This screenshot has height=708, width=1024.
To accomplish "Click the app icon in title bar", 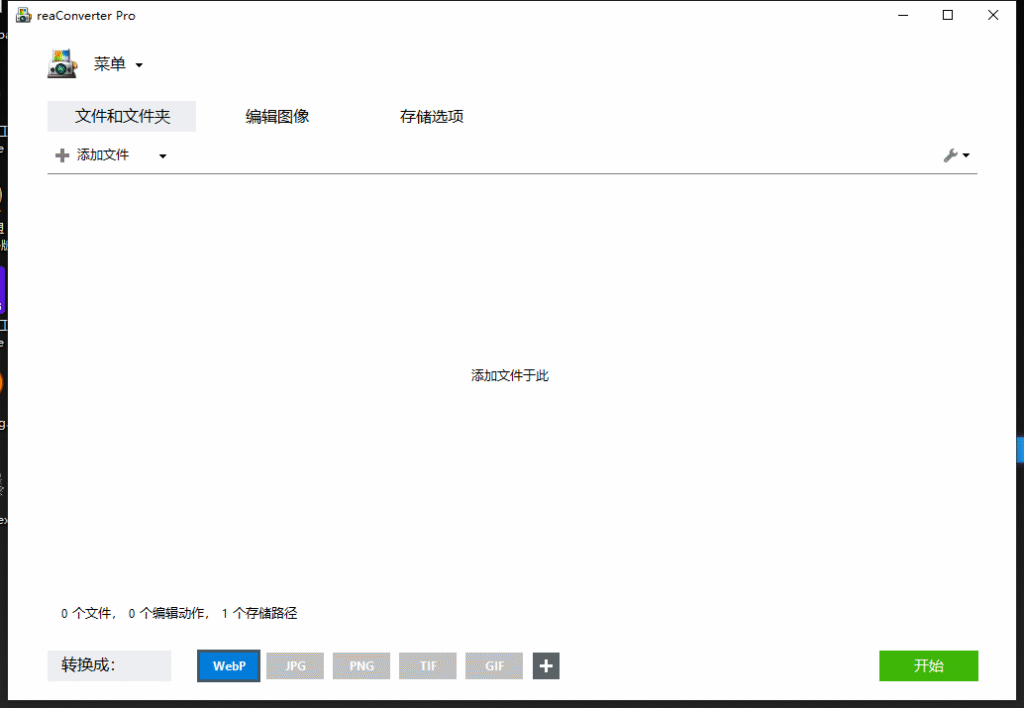I will tap(23, 15).
